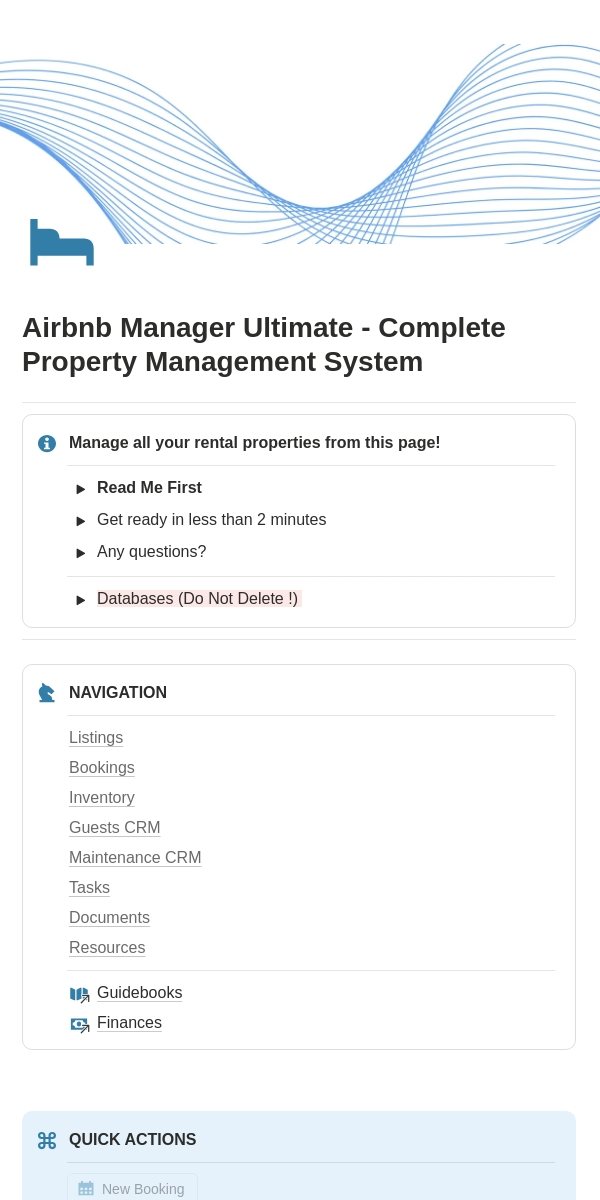
Task: Expand Databases (Do Not Delete !) toggle
Action: (x=81, y=600)
